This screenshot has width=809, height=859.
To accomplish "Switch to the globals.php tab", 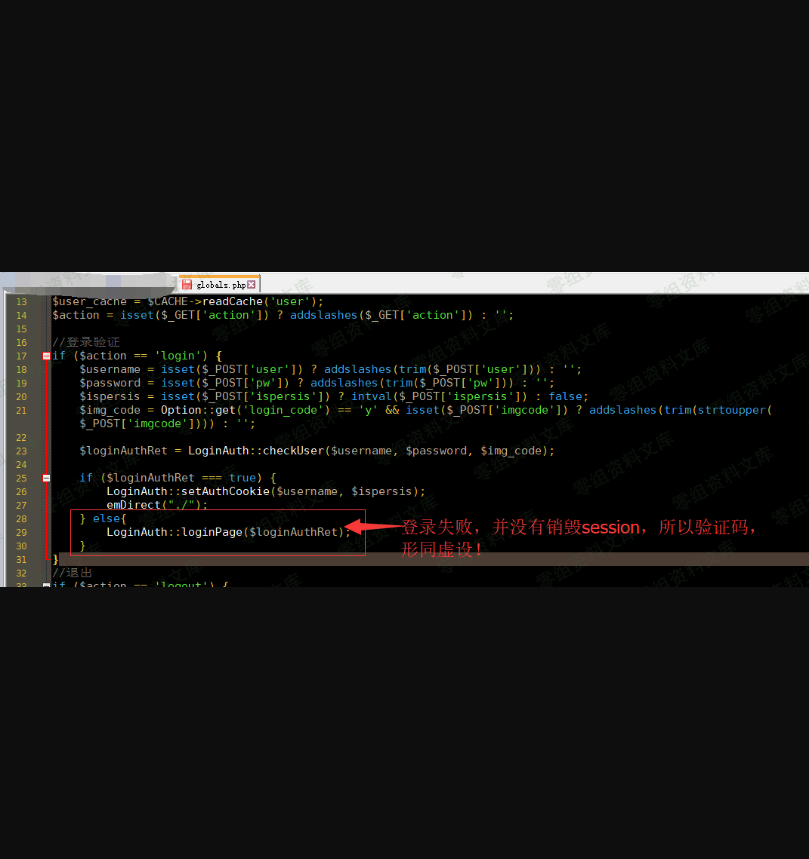I will click(x=220, y=285).
